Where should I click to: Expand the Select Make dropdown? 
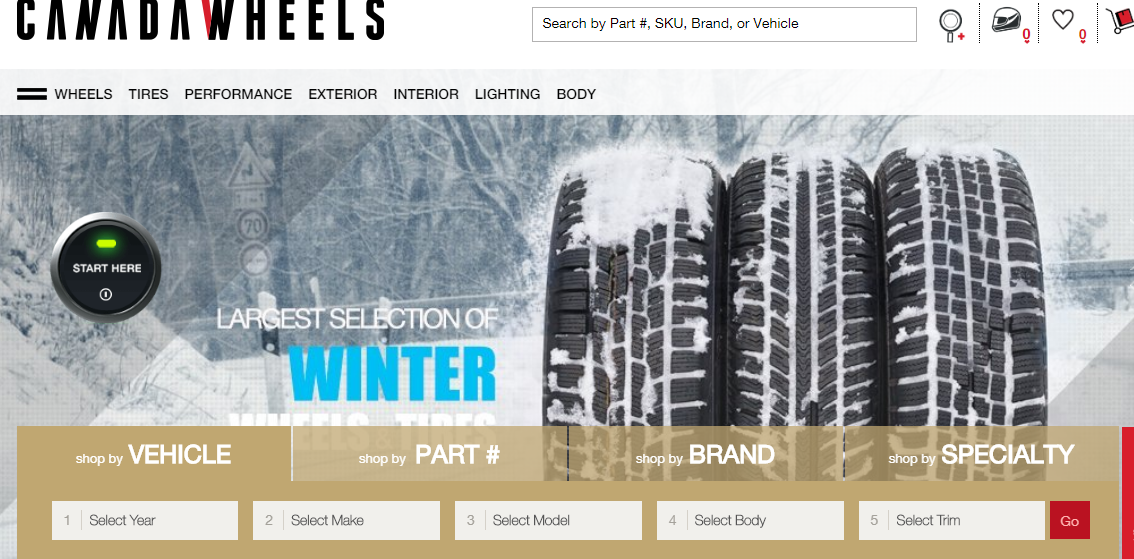(x=346, y=520)
